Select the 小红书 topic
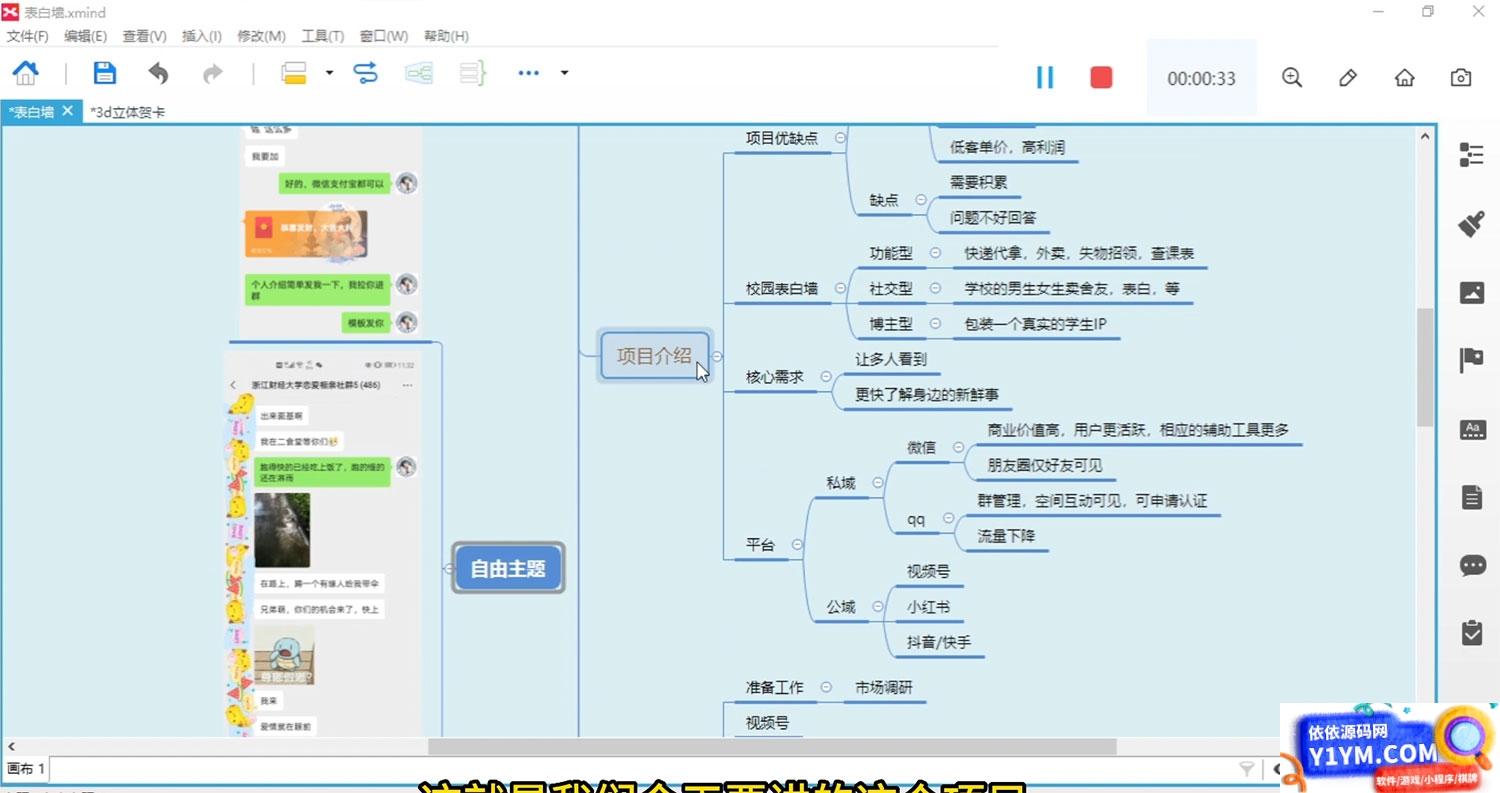Viewport: 1500px width, 793px height. (928, 607)
